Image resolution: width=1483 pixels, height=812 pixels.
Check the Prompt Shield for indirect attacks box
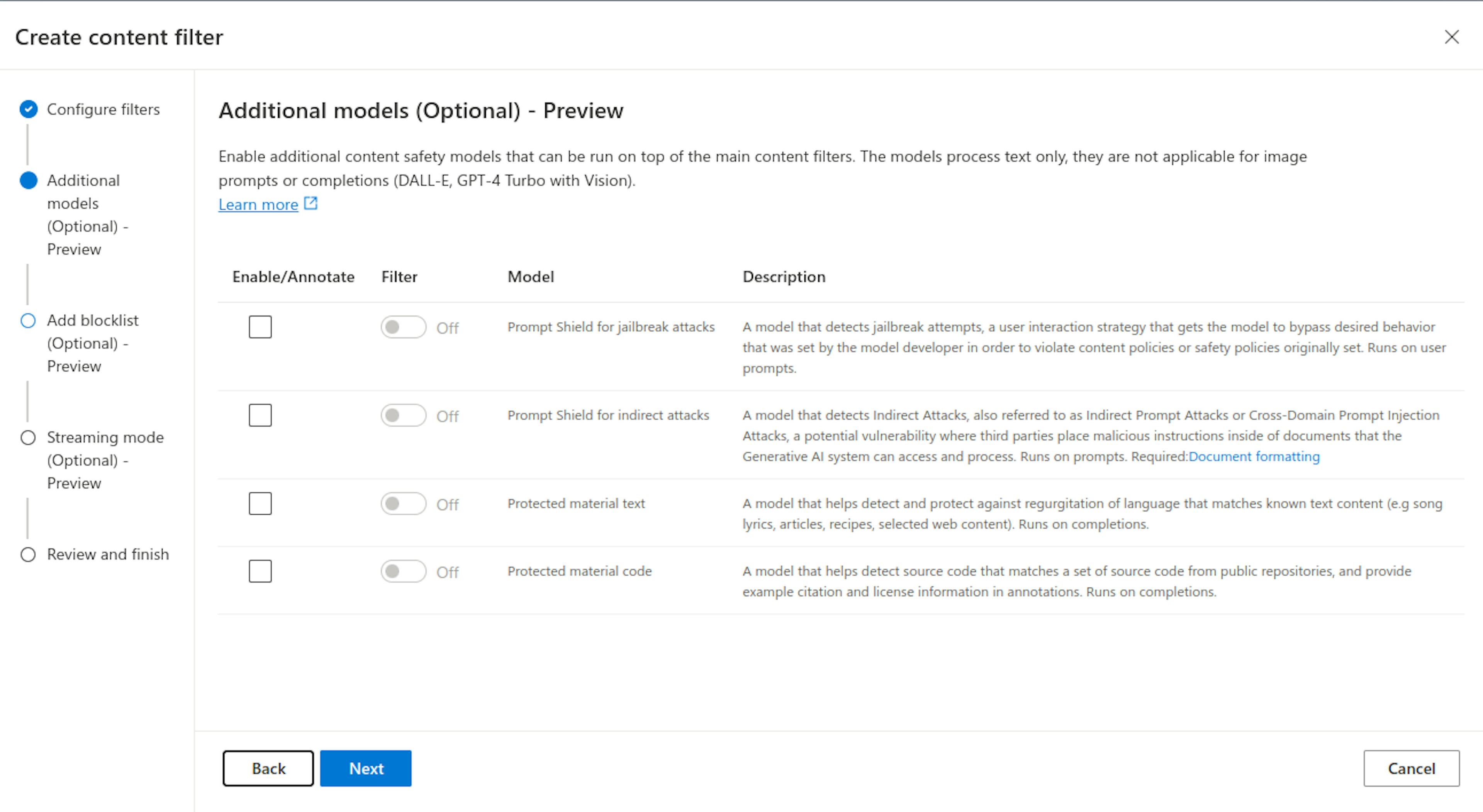pos(260,415)
